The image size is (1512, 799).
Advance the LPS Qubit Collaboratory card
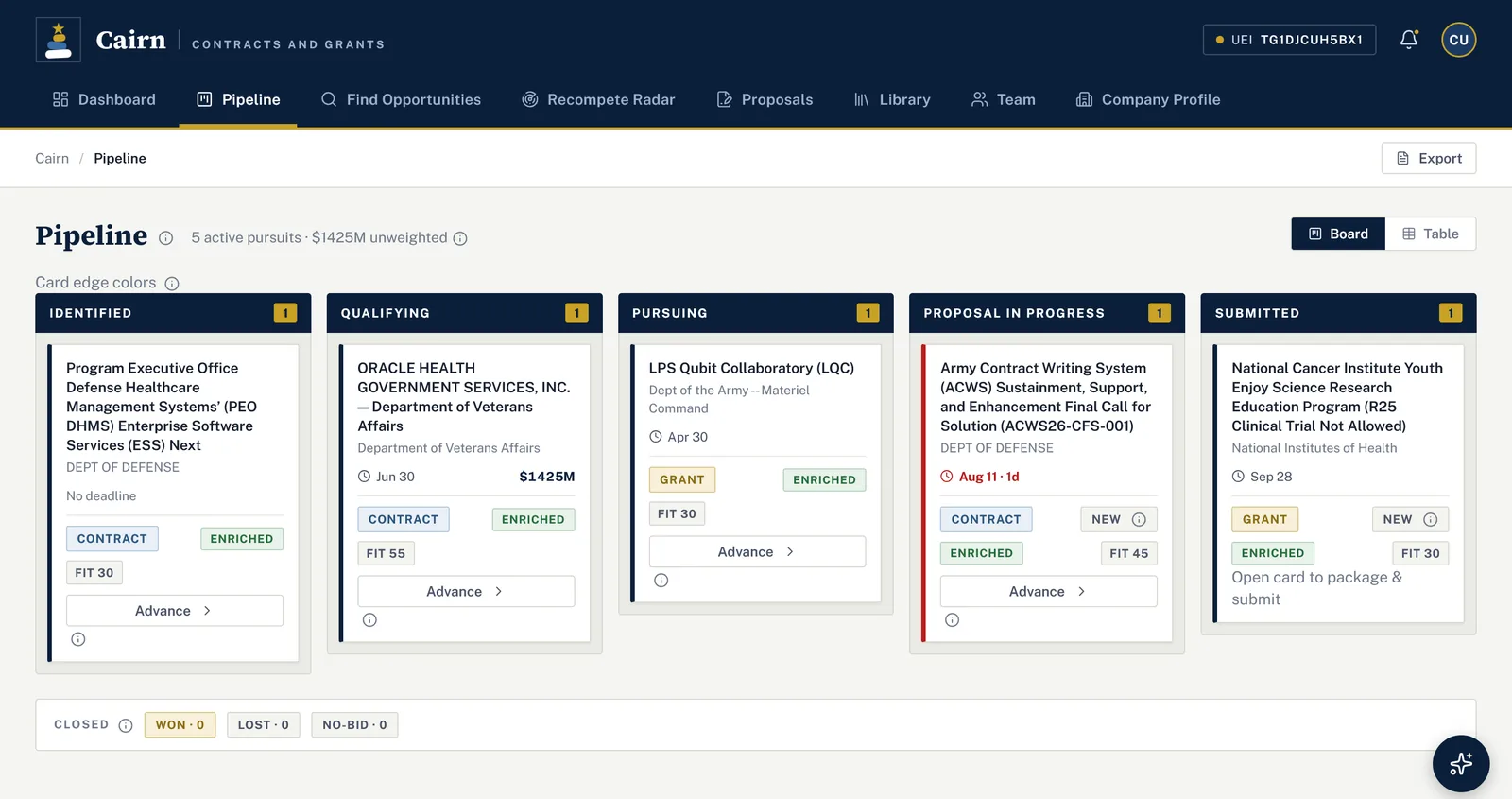757,551
